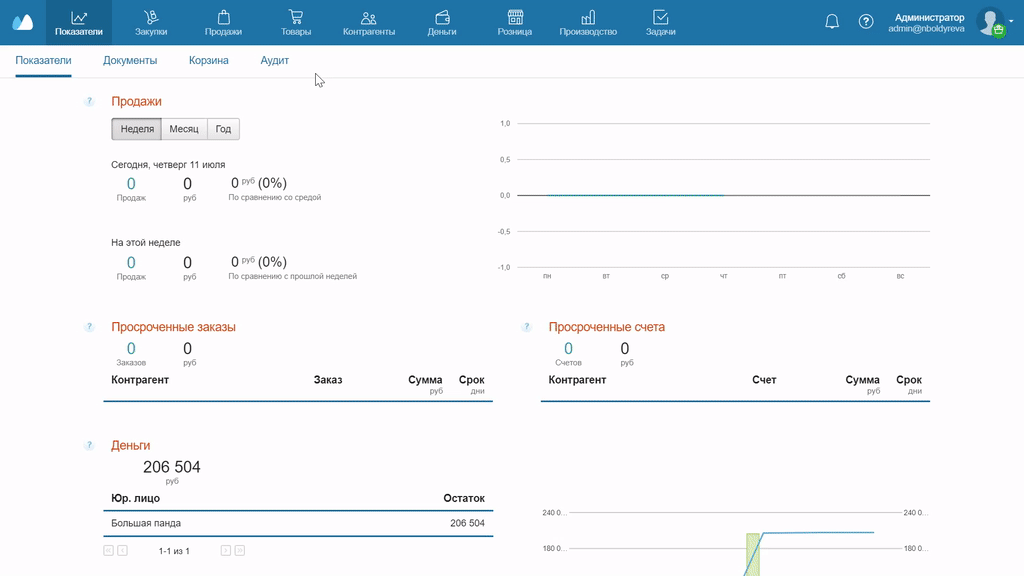Open the Закупки purchases section
The height and width of the screenshot is (576, 1024).
pos(151,23)
